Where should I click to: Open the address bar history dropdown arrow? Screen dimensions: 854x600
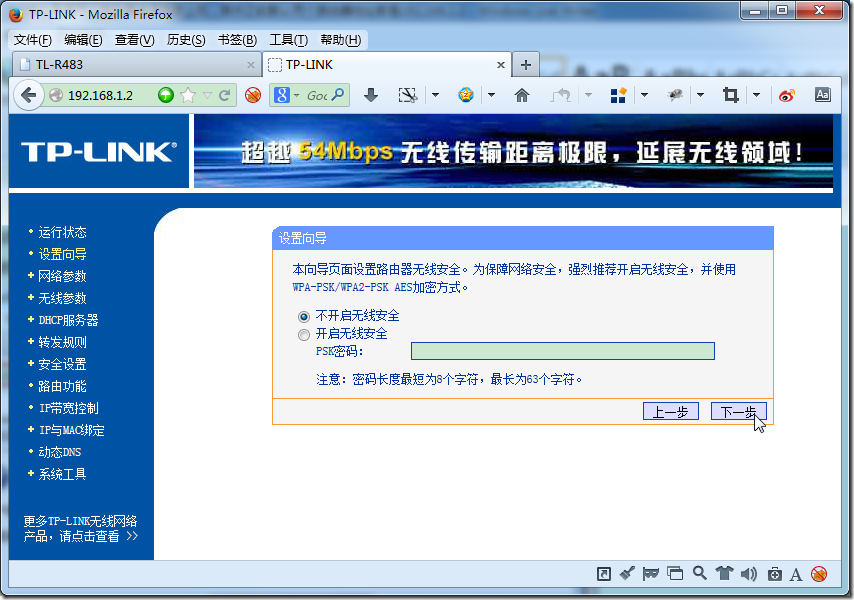[207, 95]
